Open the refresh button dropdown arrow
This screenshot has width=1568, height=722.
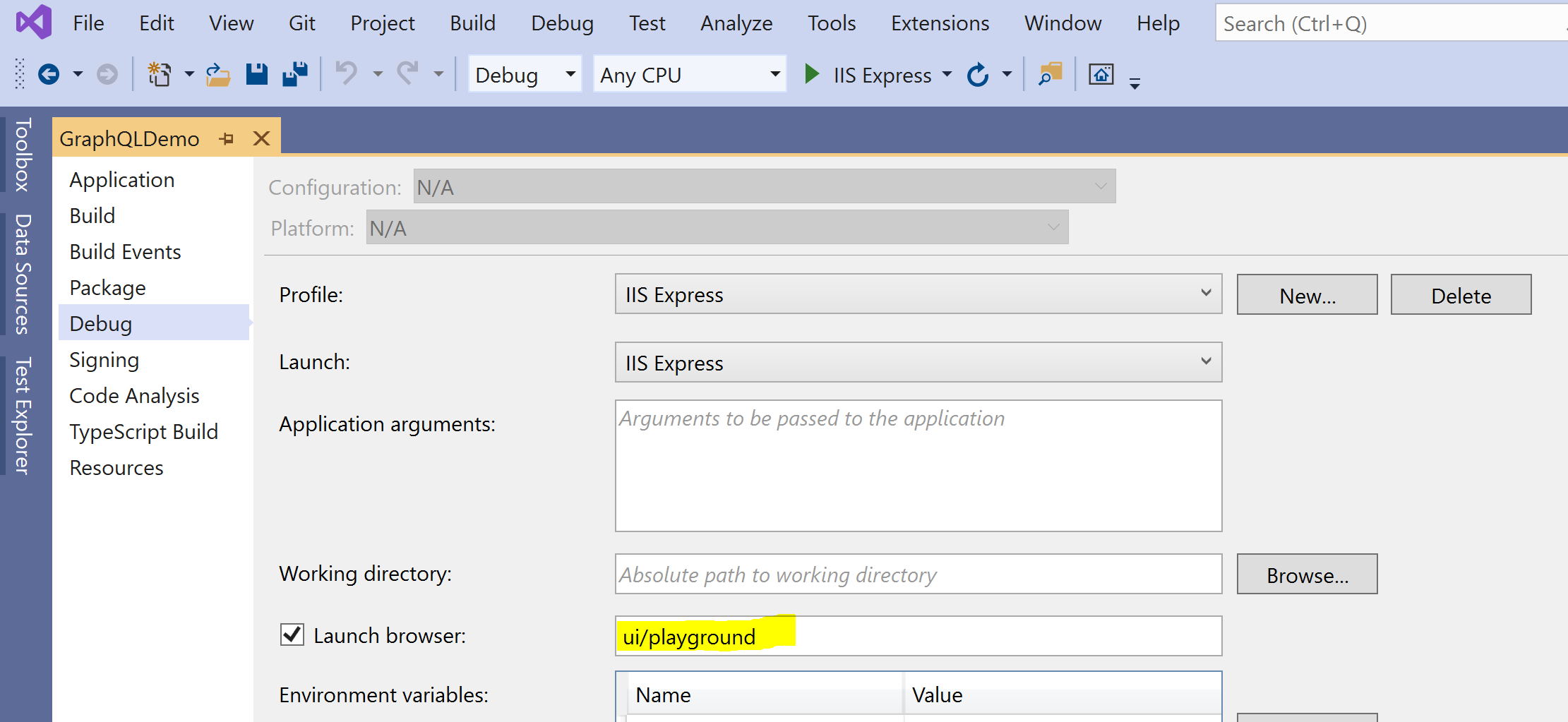coord(1007,74)
